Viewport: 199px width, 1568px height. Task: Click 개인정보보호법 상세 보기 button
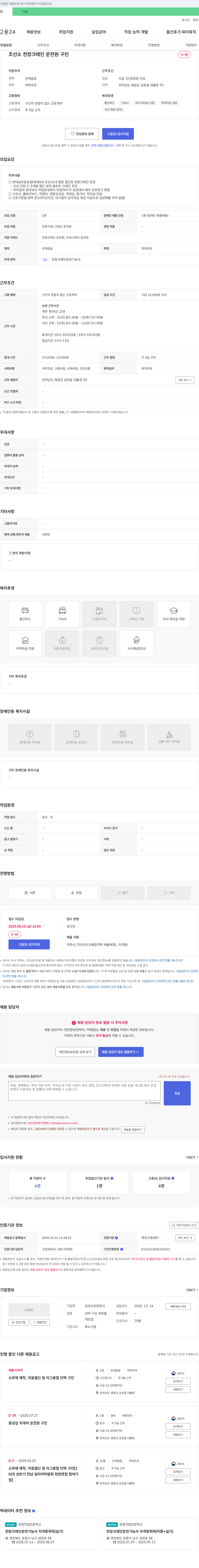click(75, 1052)
